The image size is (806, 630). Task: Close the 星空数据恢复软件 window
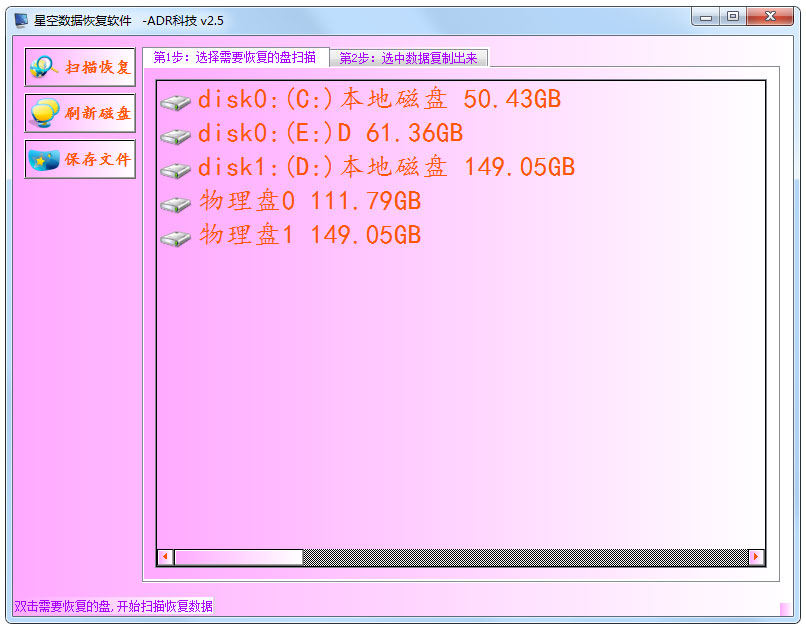click(x=770, y=17)
